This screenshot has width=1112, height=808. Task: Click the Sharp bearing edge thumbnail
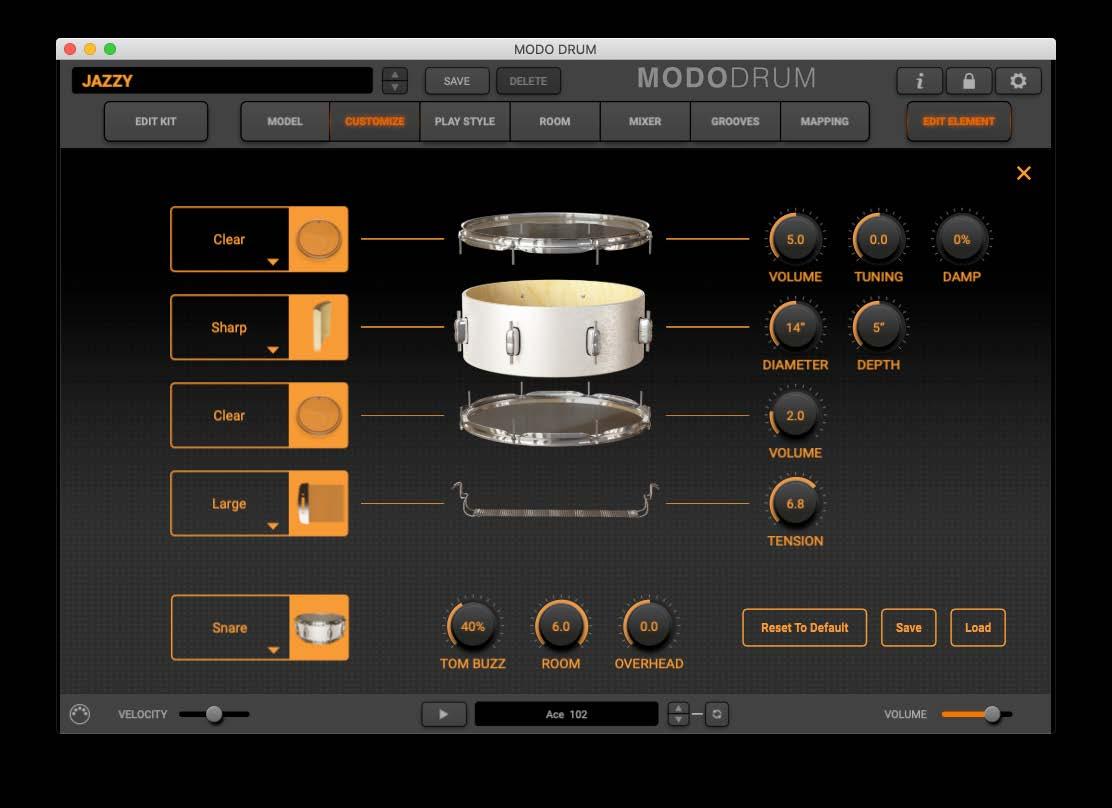click(318, 327)
